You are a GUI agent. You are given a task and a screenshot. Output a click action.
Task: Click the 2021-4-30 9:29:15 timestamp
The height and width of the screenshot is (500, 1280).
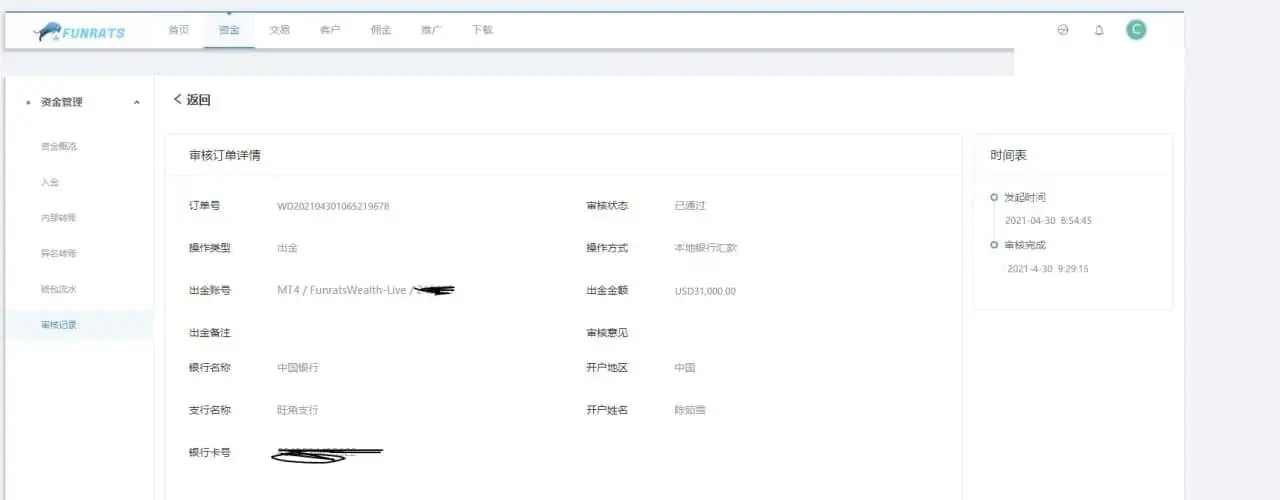(1048, 269)
